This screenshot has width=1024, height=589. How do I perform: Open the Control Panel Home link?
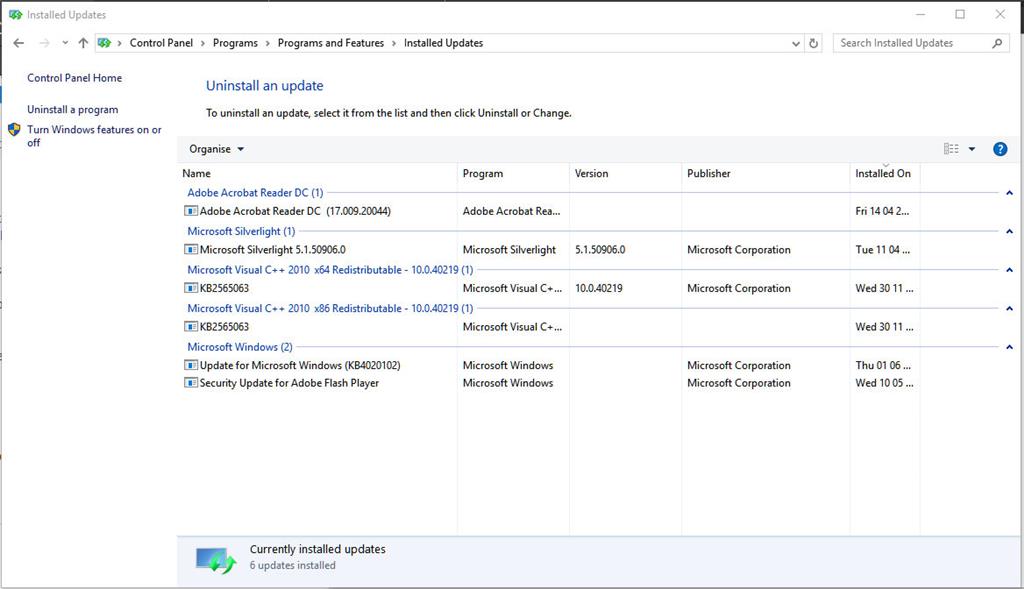[74, 78]
